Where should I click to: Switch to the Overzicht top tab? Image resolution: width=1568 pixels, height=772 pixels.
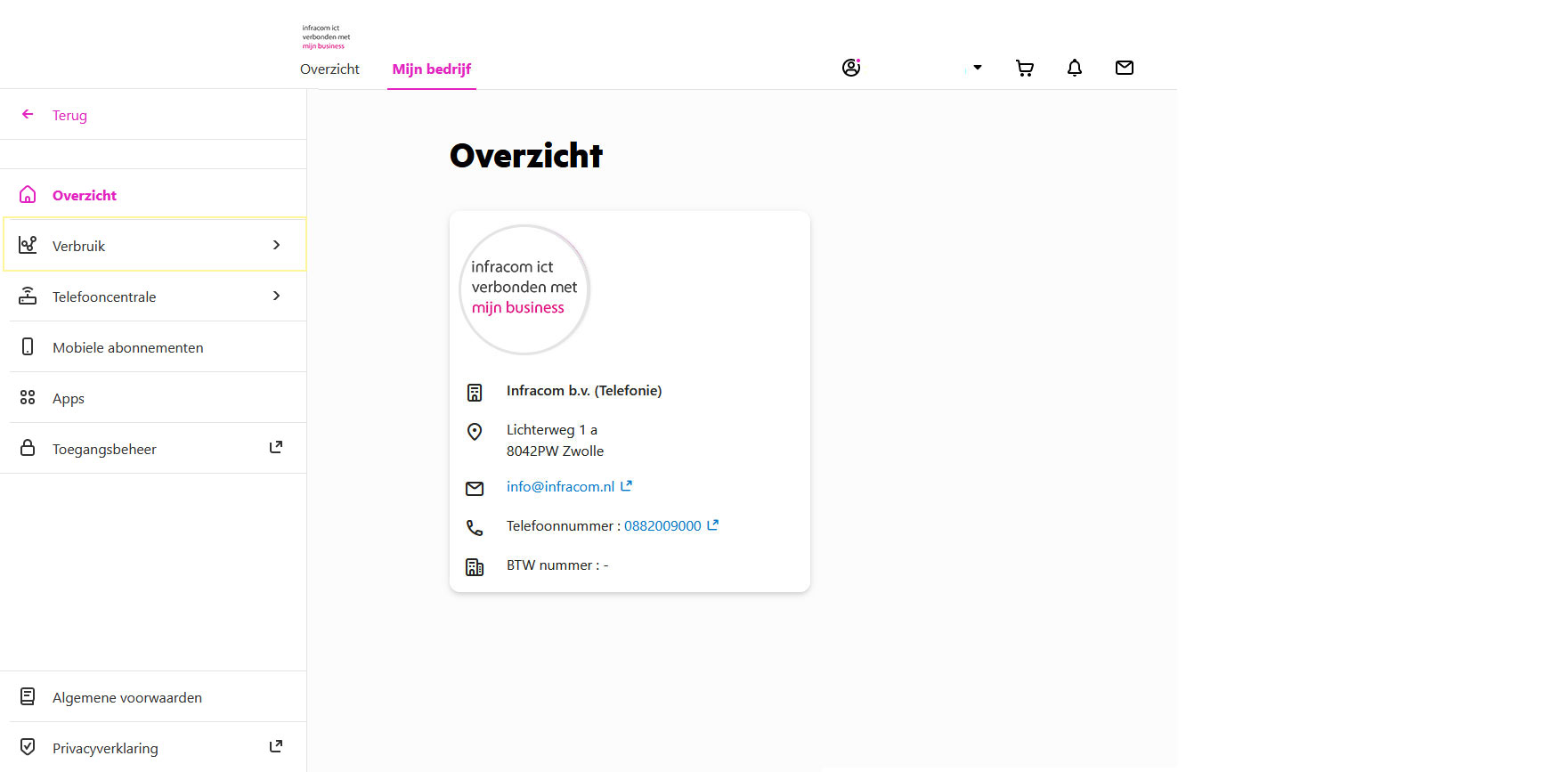point(329,69)
